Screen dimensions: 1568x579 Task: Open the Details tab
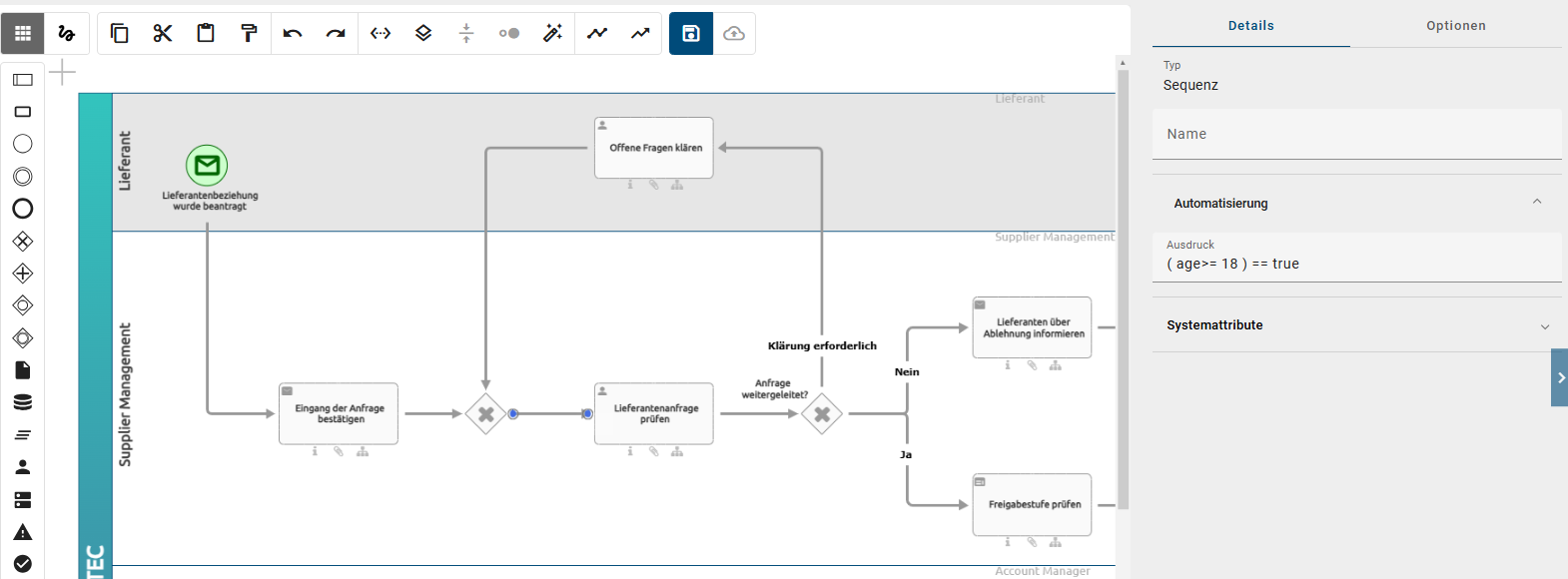point(1250,26)
